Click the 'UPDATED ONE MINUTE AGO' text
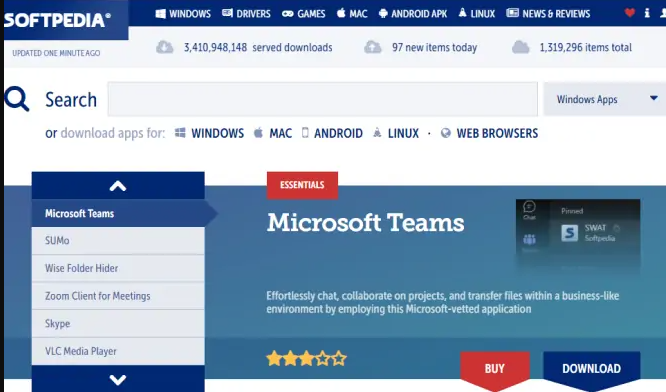666x392 pixels. pyautogui.click(x=56, y=53)
